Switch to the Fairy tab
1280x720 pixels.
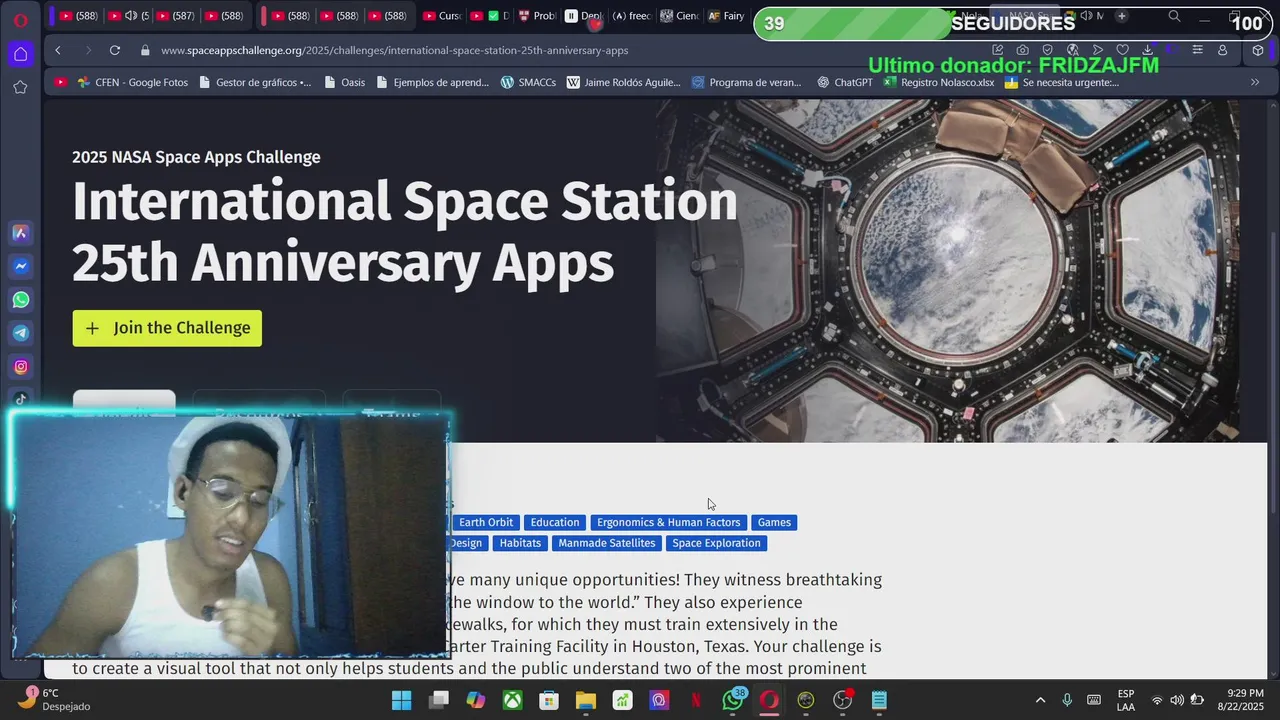(x=725, y=16)
